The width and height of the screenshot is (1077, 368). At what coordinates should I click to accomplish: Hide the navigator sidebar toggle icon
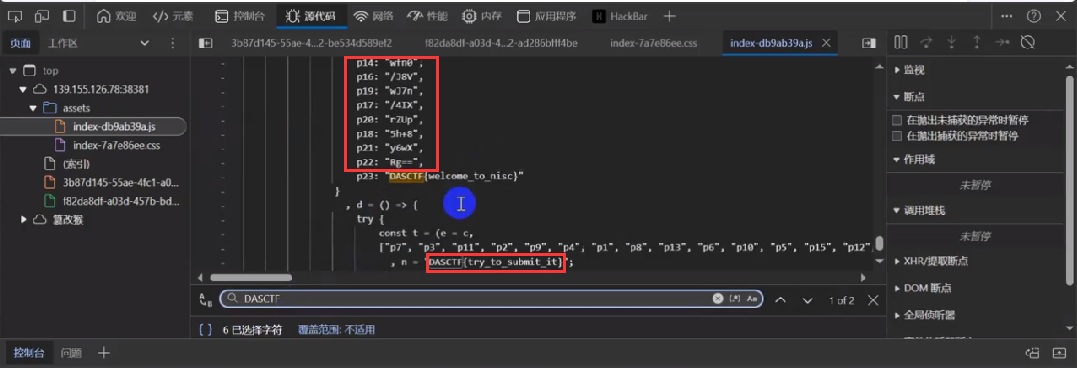(205, 43)
